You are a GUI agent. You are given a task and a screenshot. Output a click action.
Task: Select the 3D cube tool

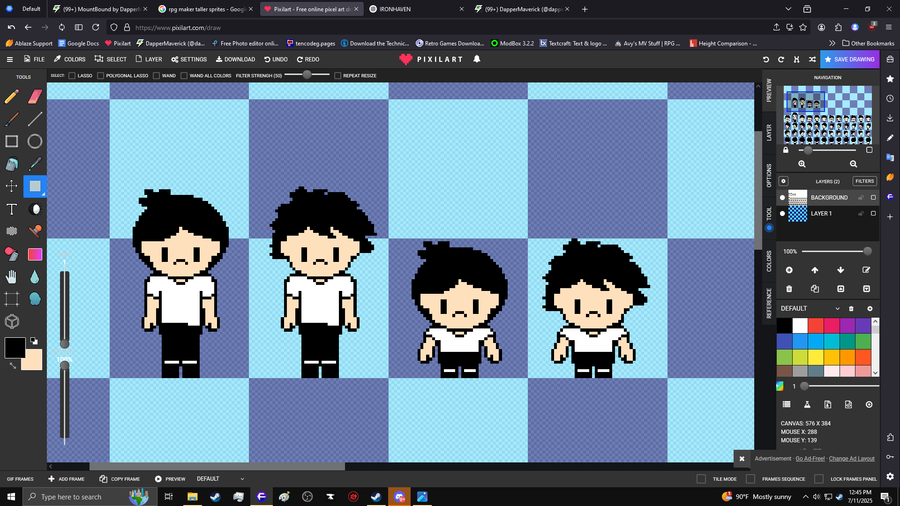point(11,321)
